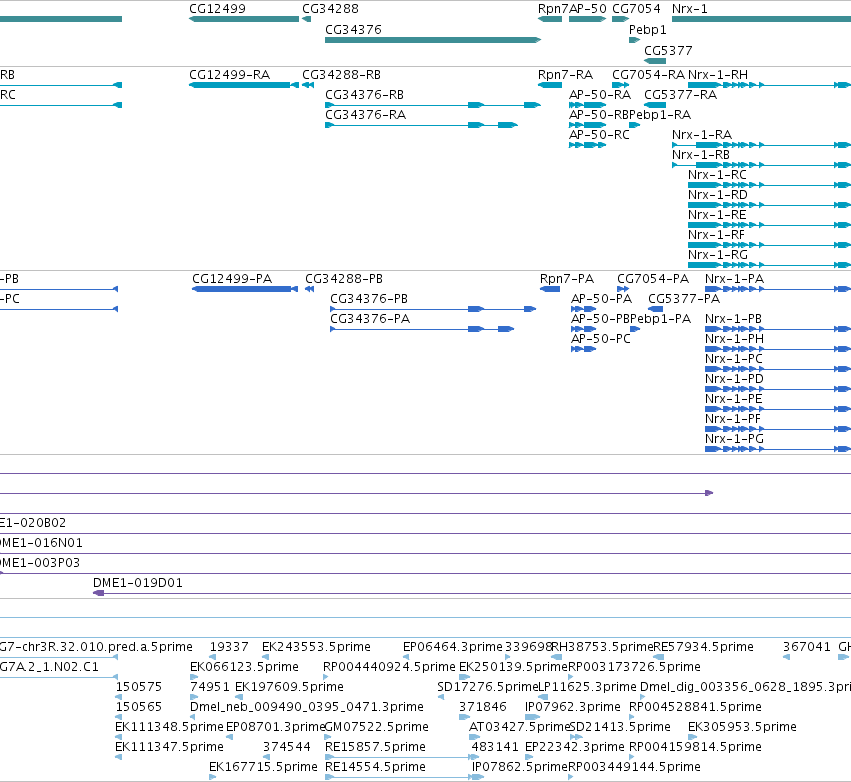Viewport: 851px width, 782px height.
Task: Select the Nrx-1-RG transcript label
Action: coord(717,256)
